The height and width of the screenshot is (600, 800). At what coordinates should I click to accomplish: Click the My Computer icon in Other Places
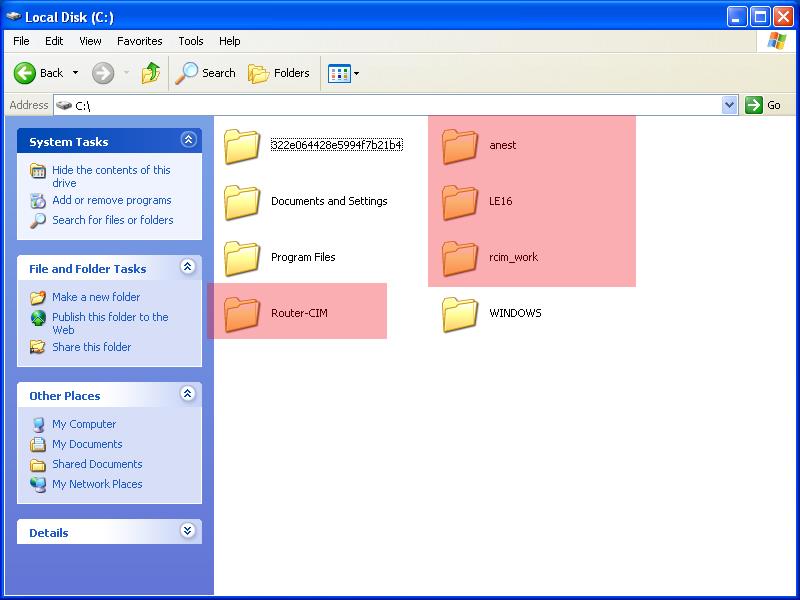tap(38, 424)
